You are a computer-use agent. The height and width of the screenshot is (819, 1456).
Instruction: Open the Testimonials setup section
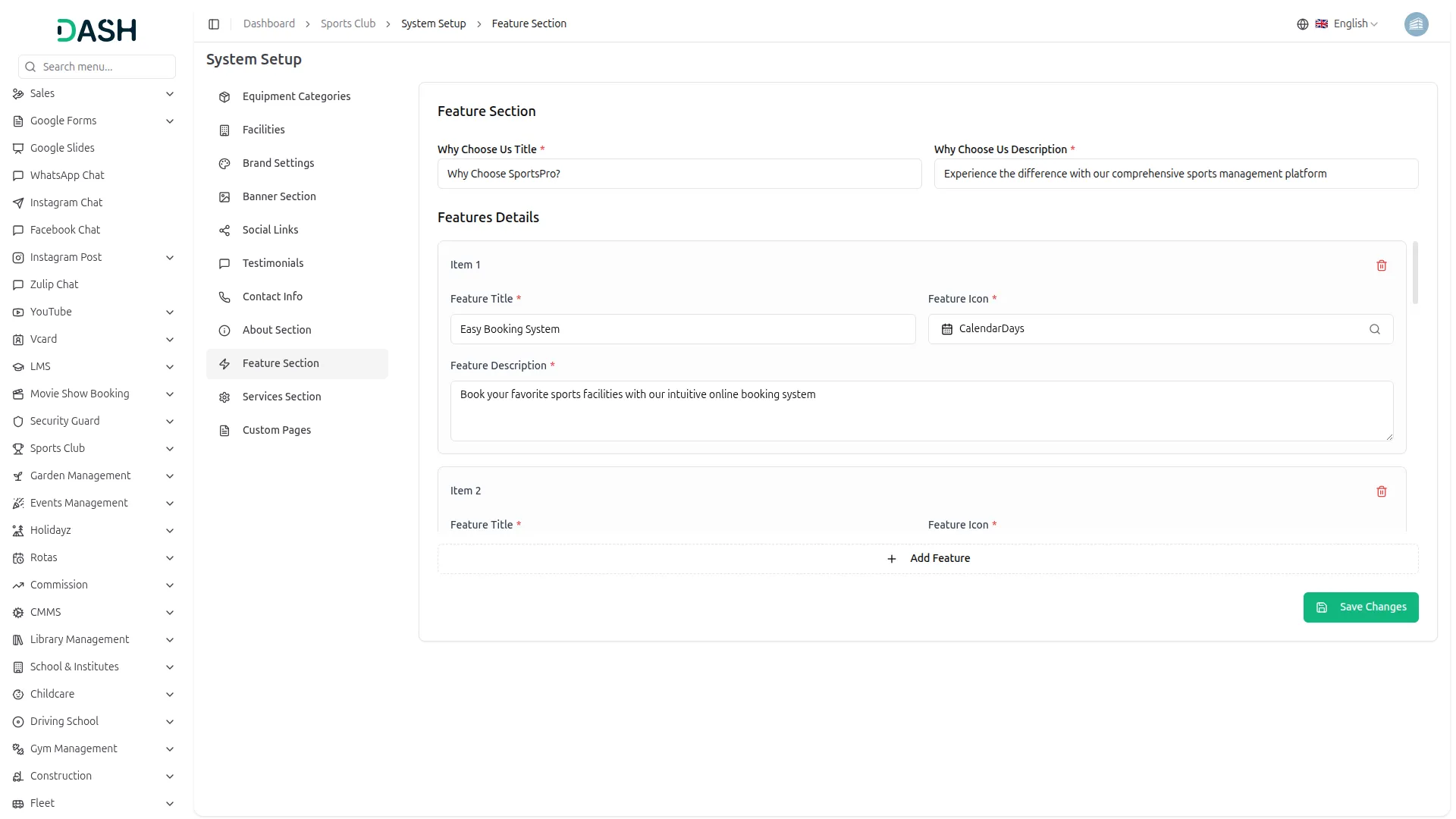(x=272, y=263)
